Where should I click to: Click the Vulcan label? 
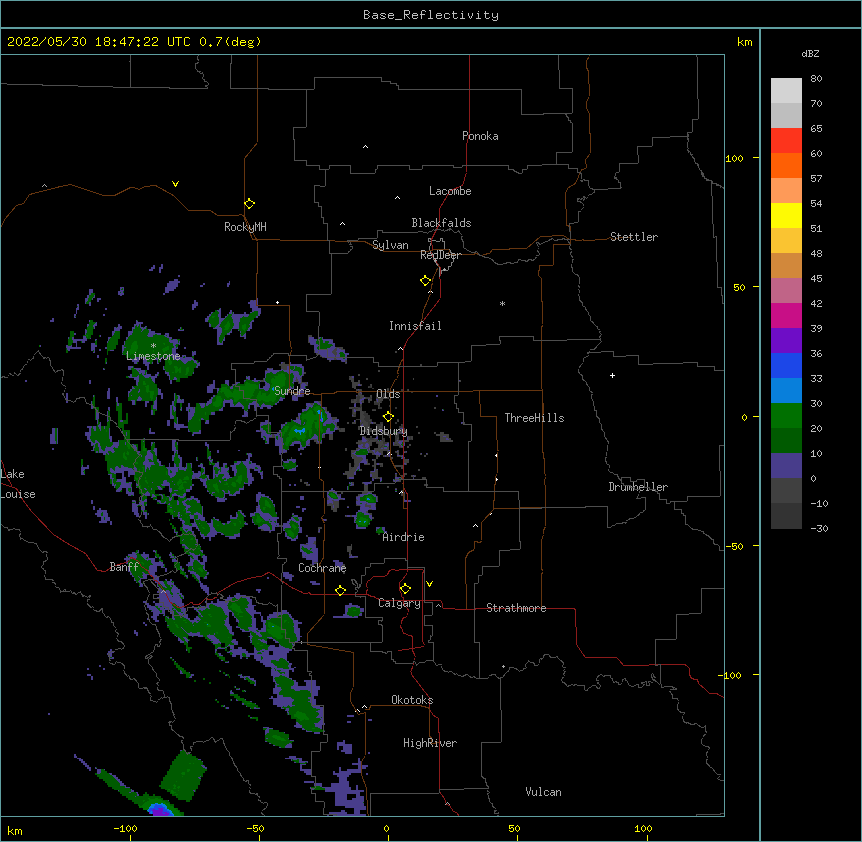[x=543, y=792]
